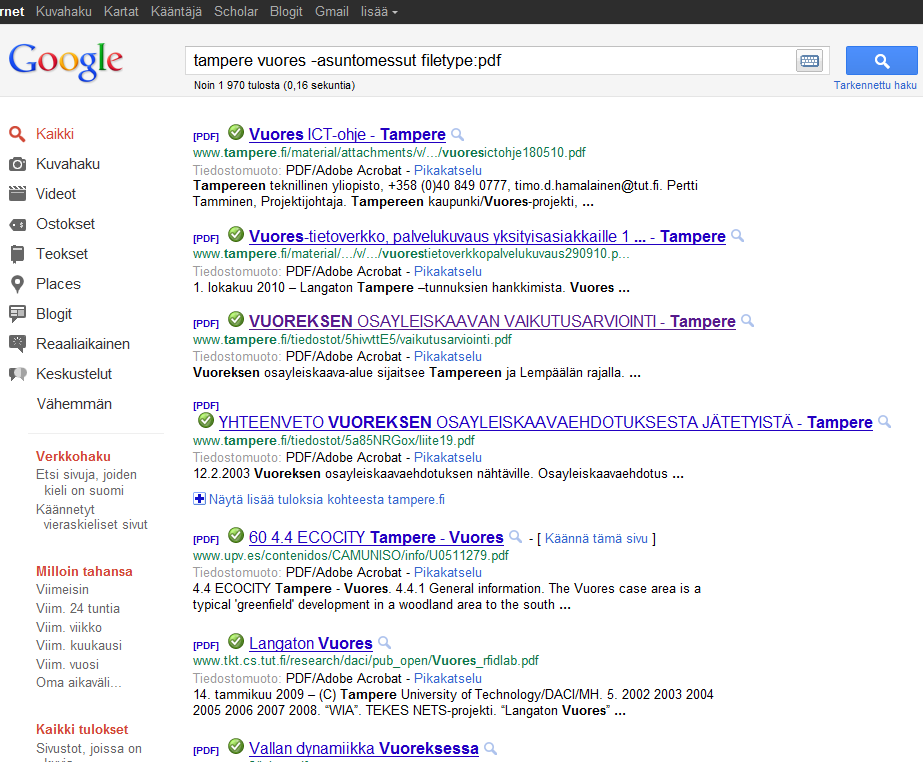Open Tarkennettu haku advanced search link

(x=875, y=85)
